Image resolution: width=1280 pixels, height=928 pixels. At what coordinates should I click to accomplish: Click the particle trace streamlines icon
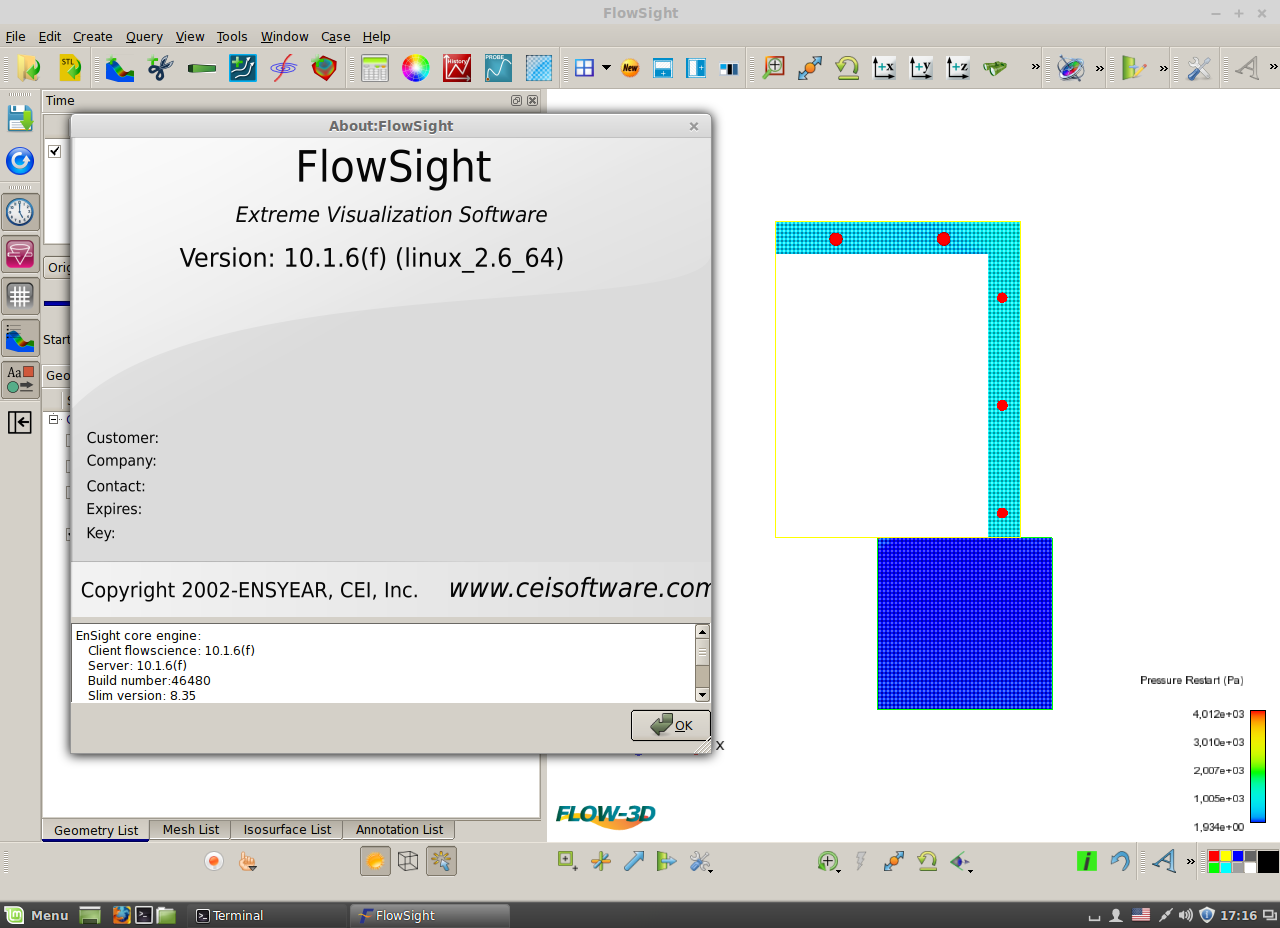[x=243, y=68]
